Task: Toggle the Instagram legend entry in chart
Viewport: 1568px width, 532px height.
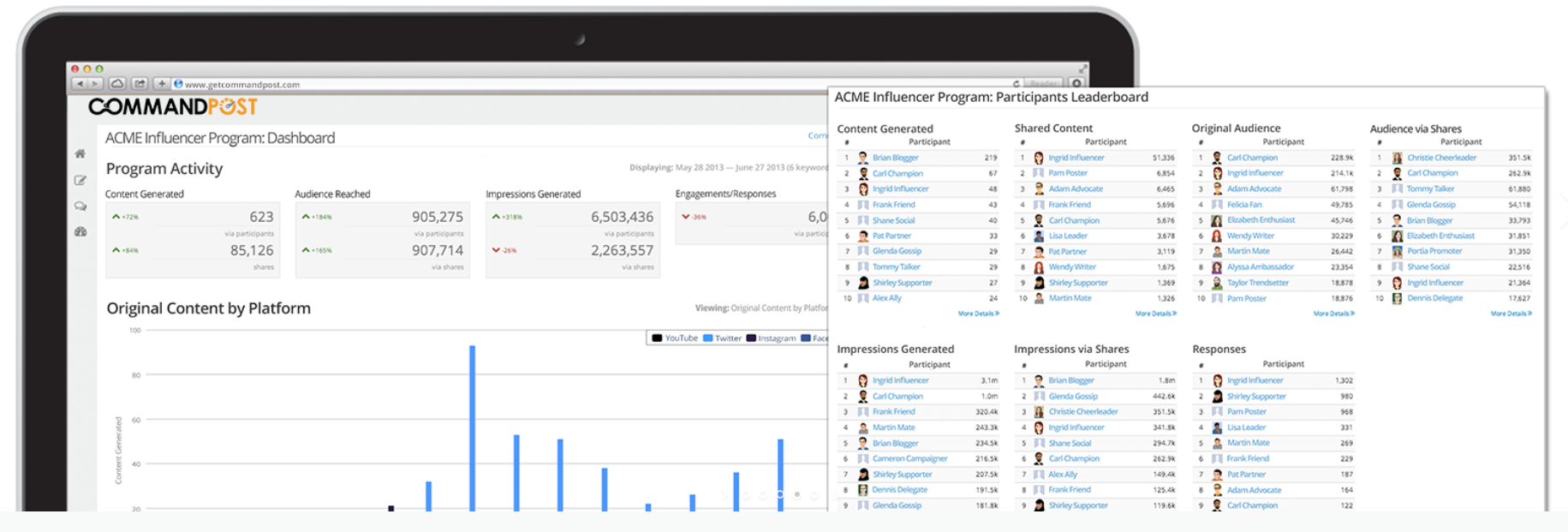Action: point(771,338)
